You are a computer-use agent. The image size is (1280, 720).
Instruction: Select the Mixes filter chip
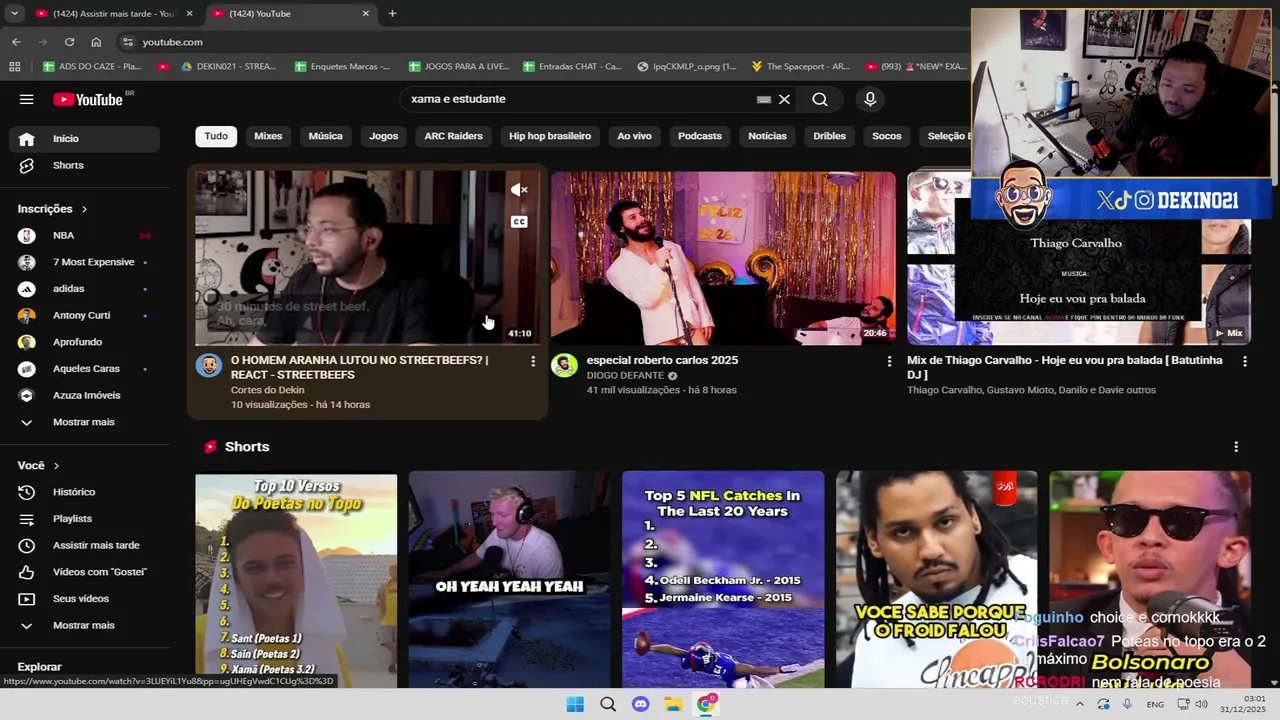click(268, 136)
